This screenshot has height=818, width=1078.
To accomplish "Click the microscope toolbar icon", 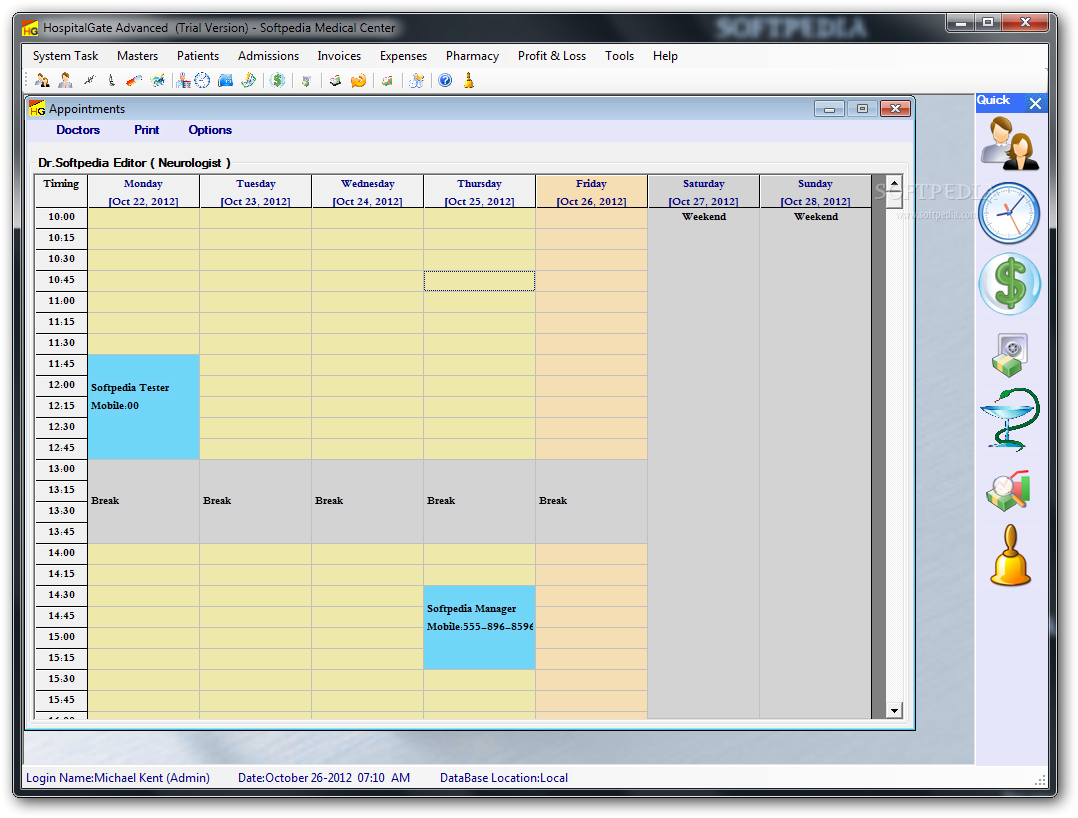I will (111, 80).
